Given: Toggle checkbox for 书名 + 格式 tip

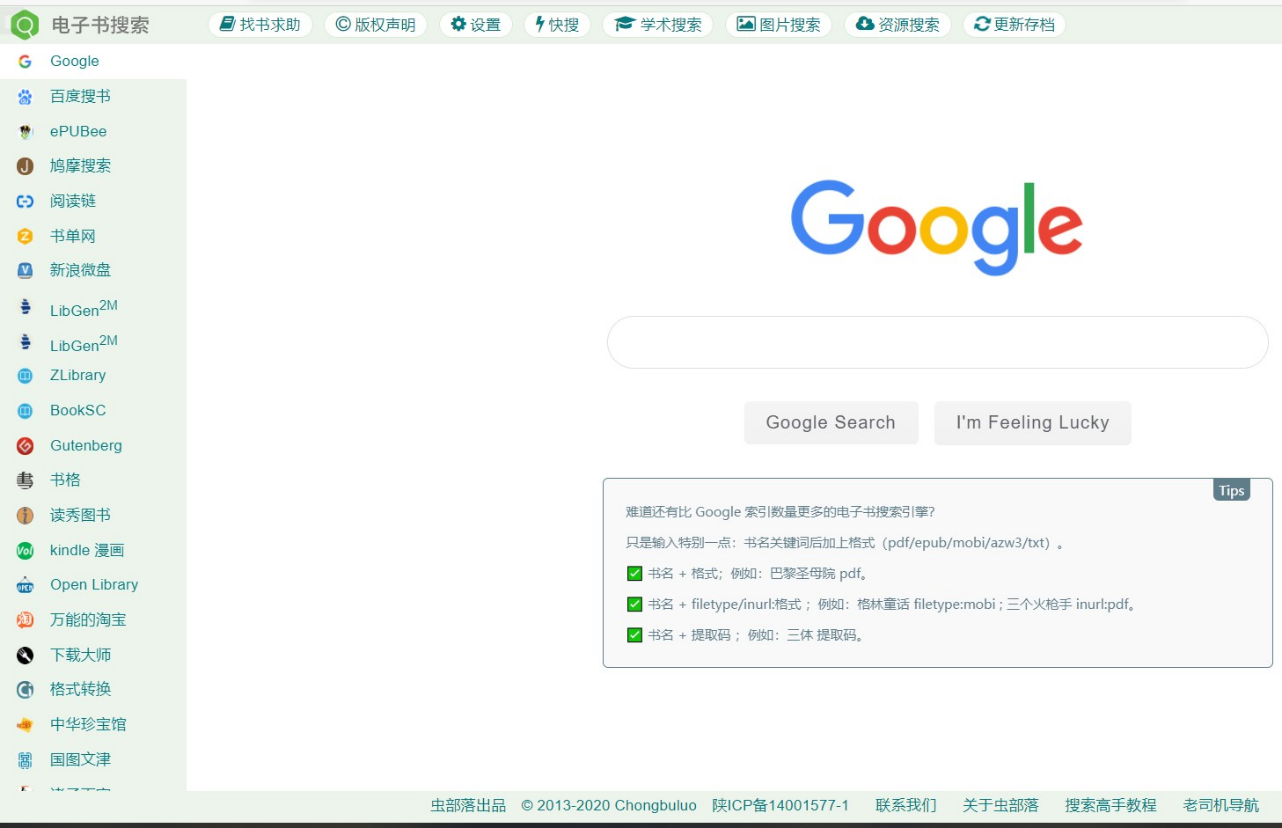Looking at the screenshot, I should click(x=634, y=573).
